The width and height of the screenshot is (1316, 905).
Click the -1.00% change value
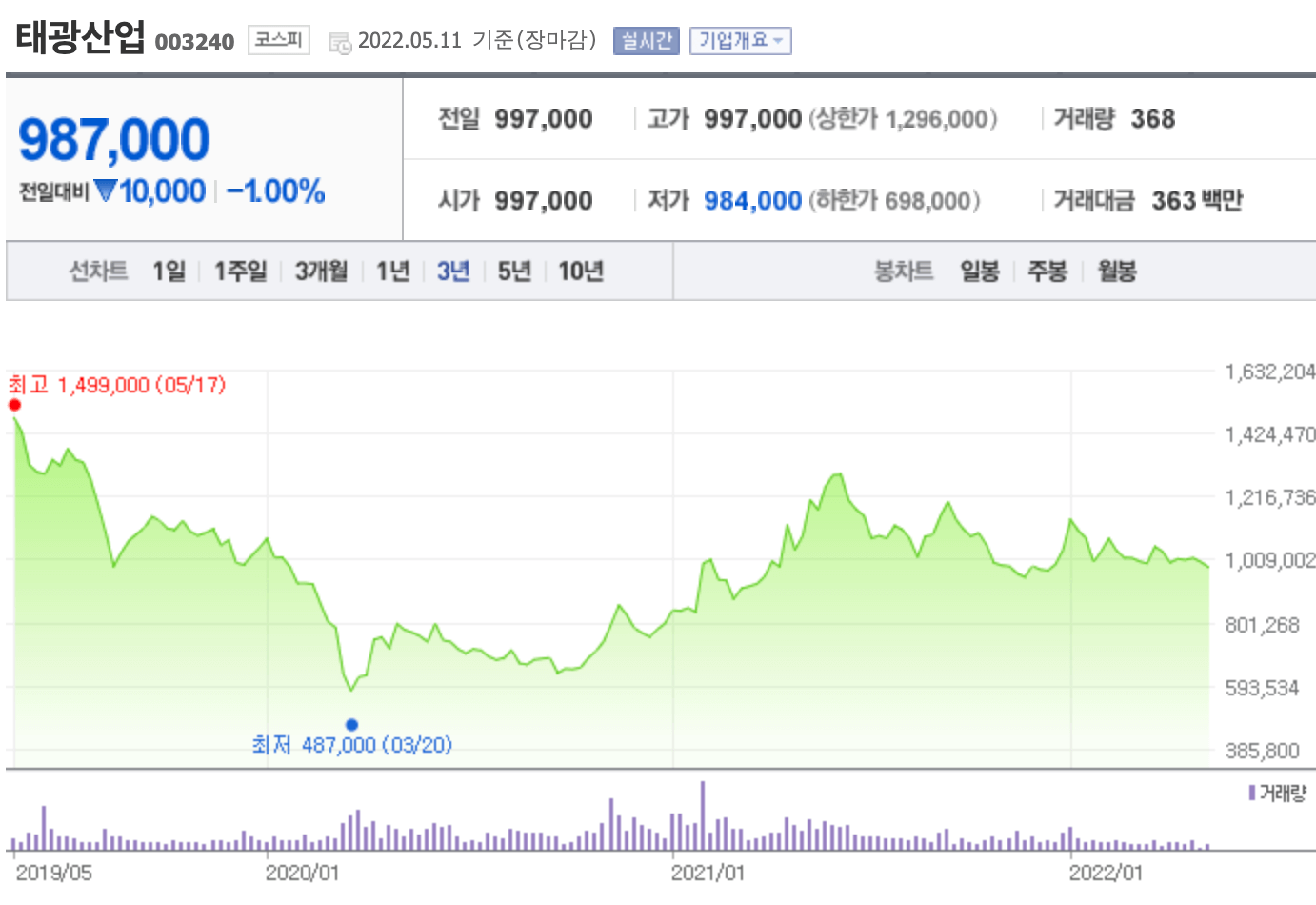pyautogui.click(x=276, y=191)
